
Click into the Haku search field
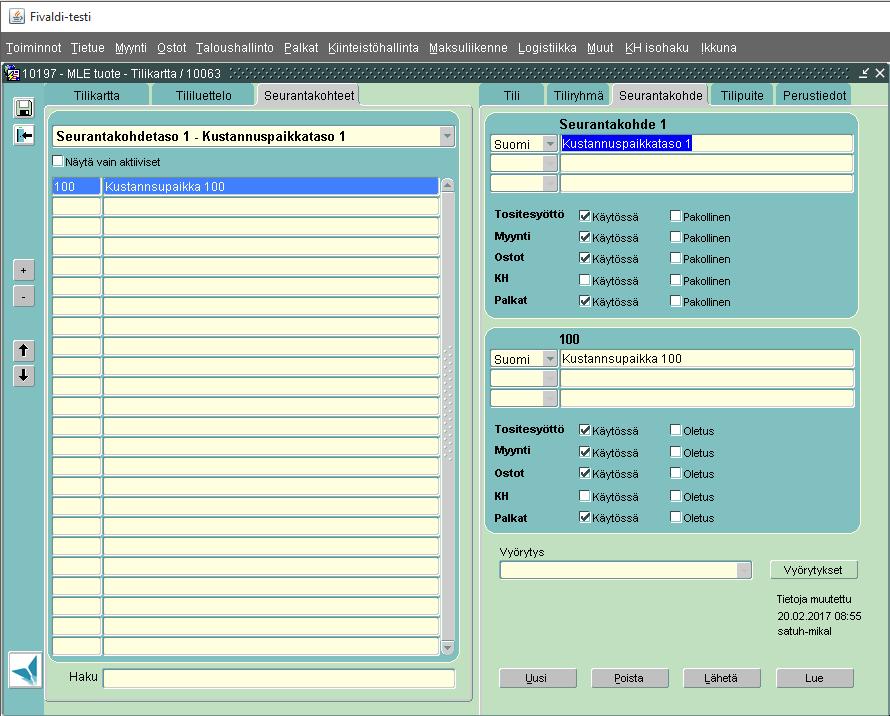[x=279, y=678]
